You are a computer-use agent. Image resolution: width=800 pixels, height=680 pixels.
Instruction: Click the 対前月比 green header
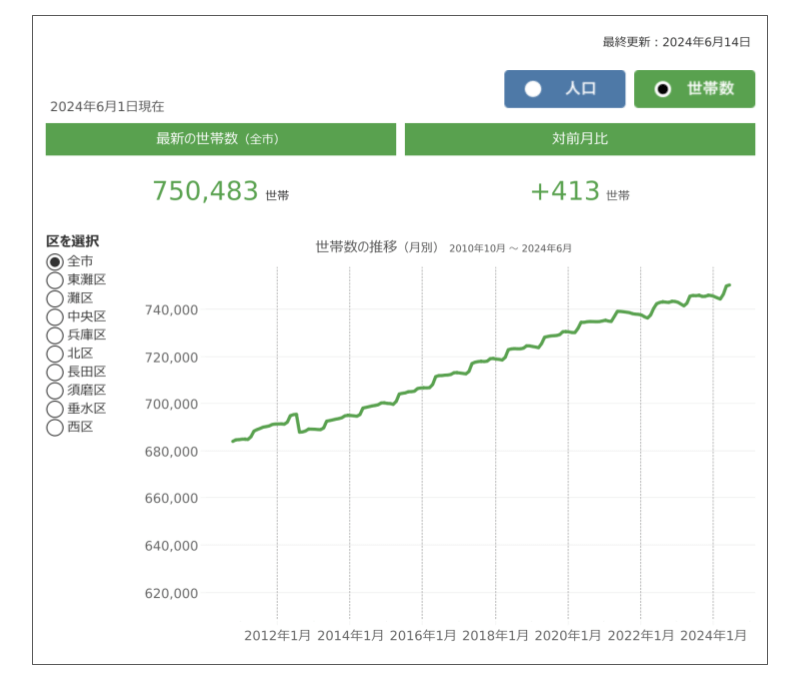coord(579,139)
